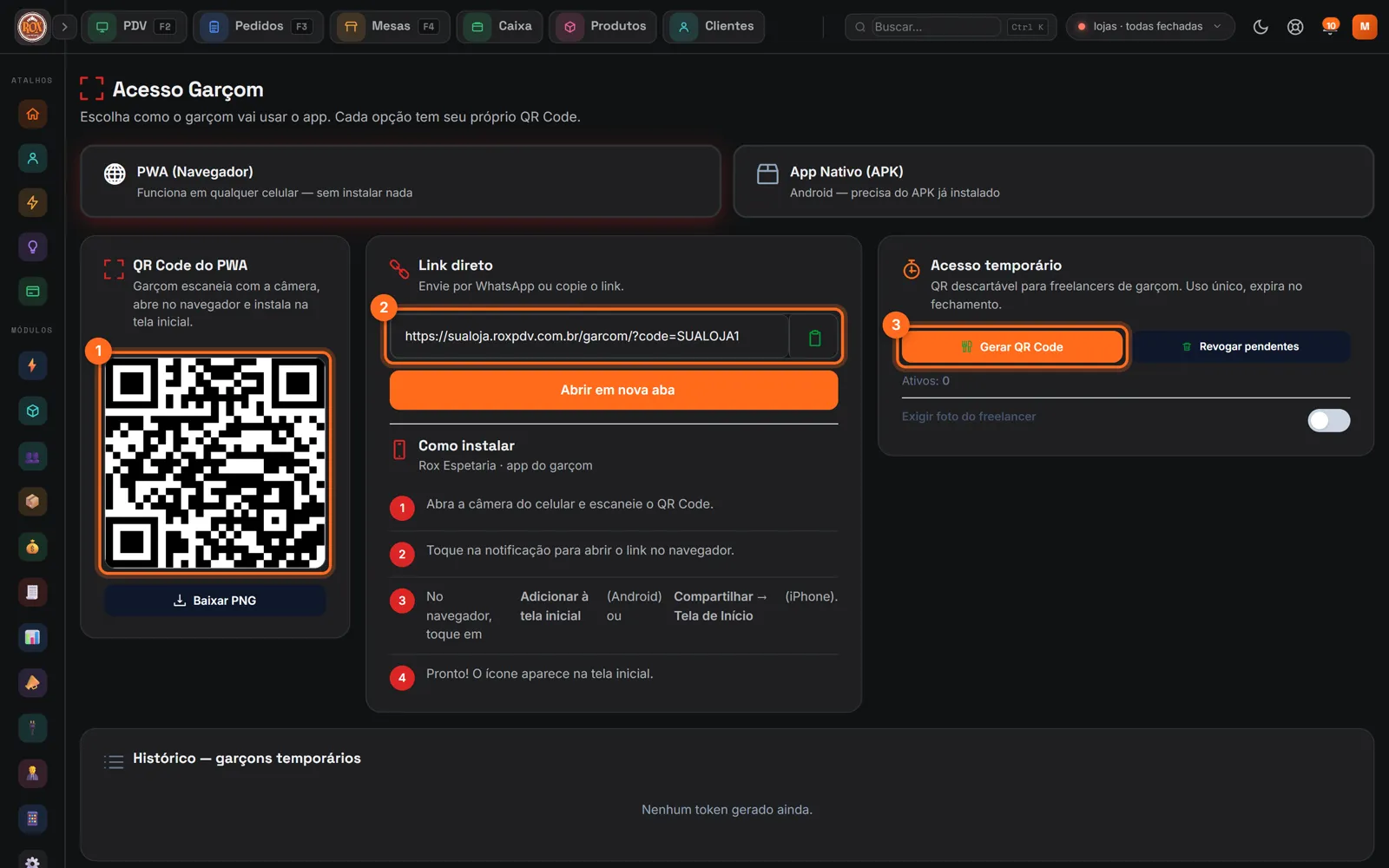The width and height of the screenshot is (1389, 868).
Task: Open the megaphone module icon
Action: tap(32, 682)
